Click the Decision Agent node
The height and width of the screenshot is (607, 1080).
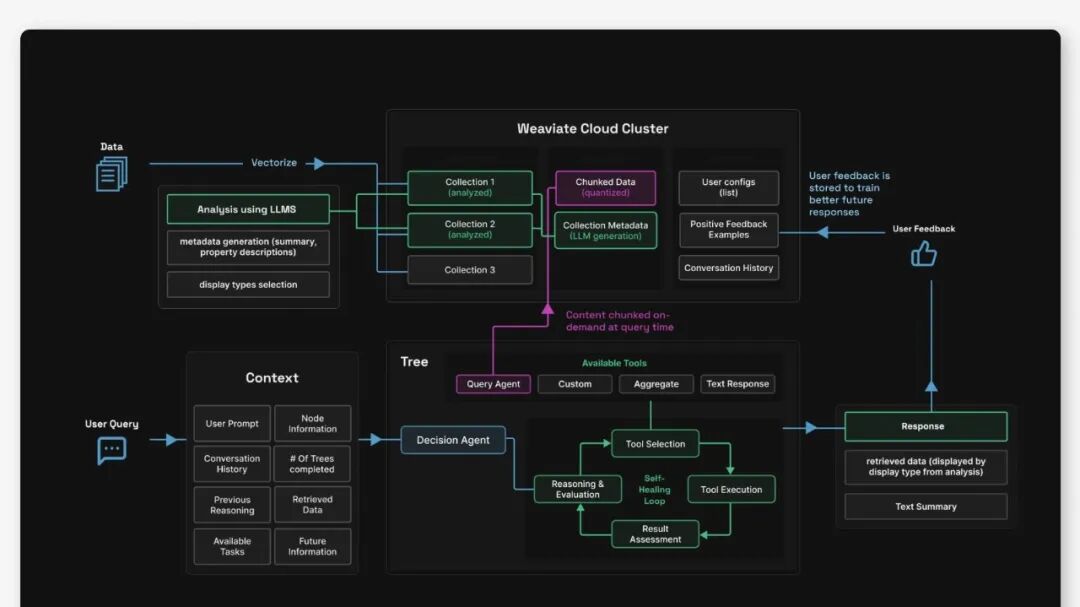453,440
